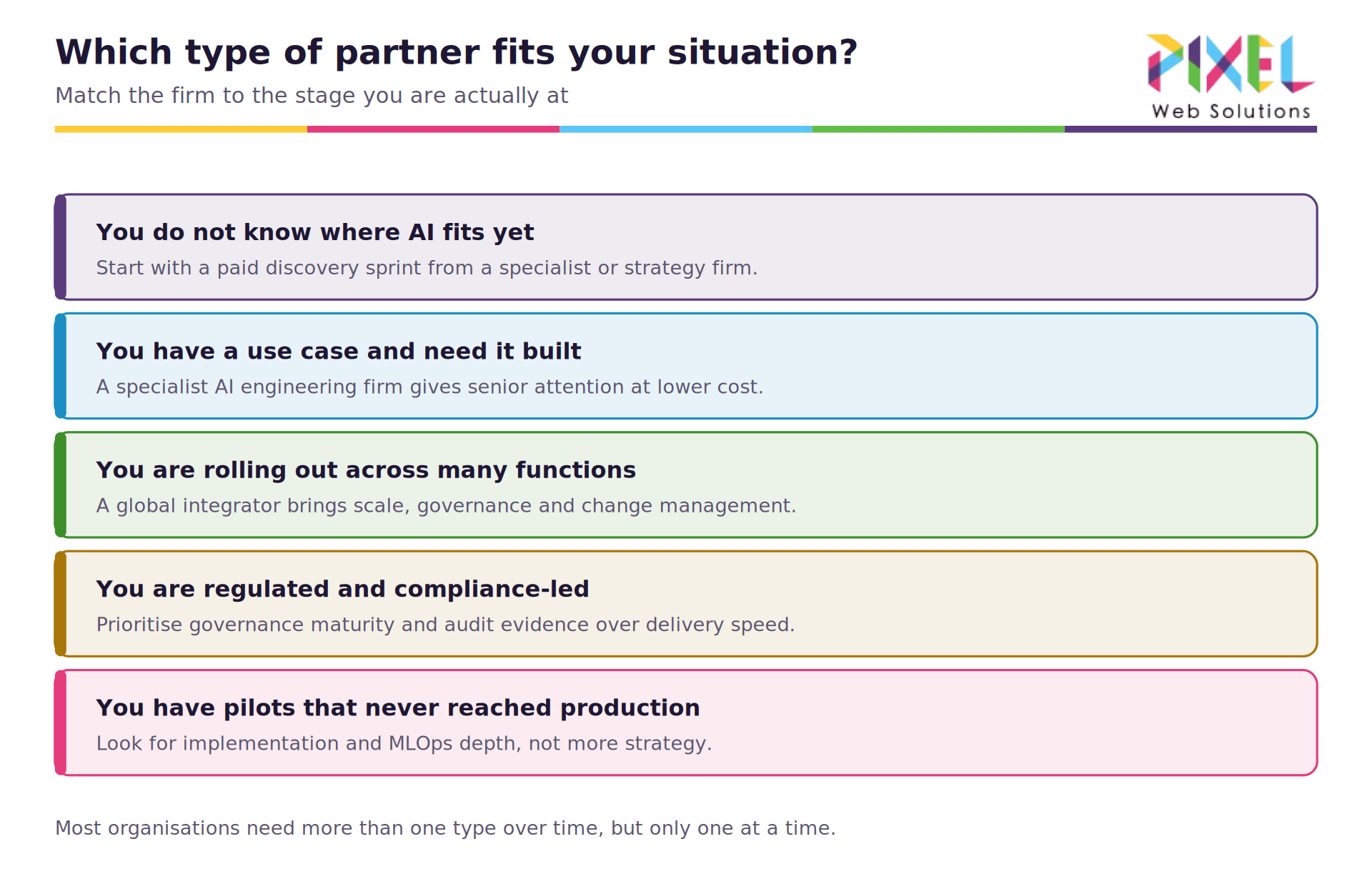
Task: Select the yellow segment of the divider bar
Action: pos(181,129)
